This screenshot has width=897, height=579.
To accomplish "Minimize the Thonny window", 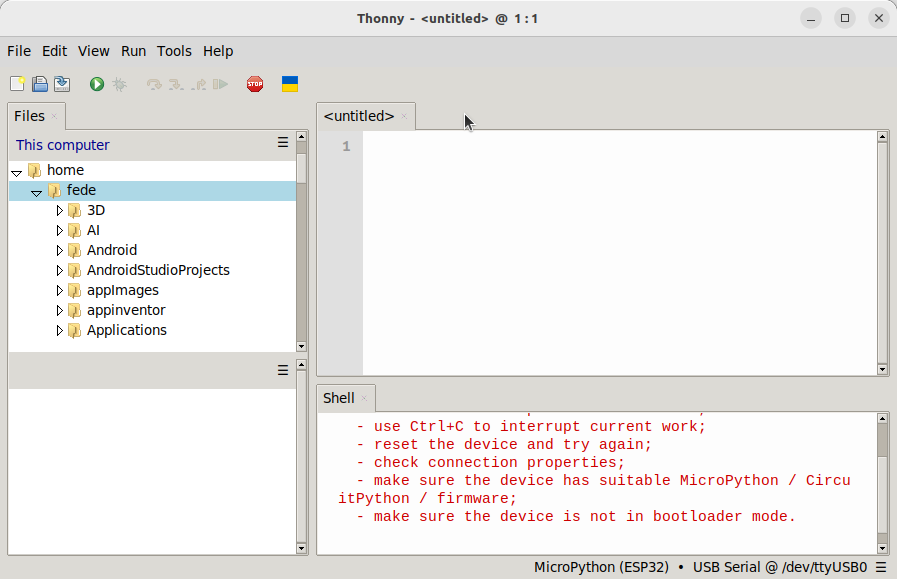I will coord(811,18).
